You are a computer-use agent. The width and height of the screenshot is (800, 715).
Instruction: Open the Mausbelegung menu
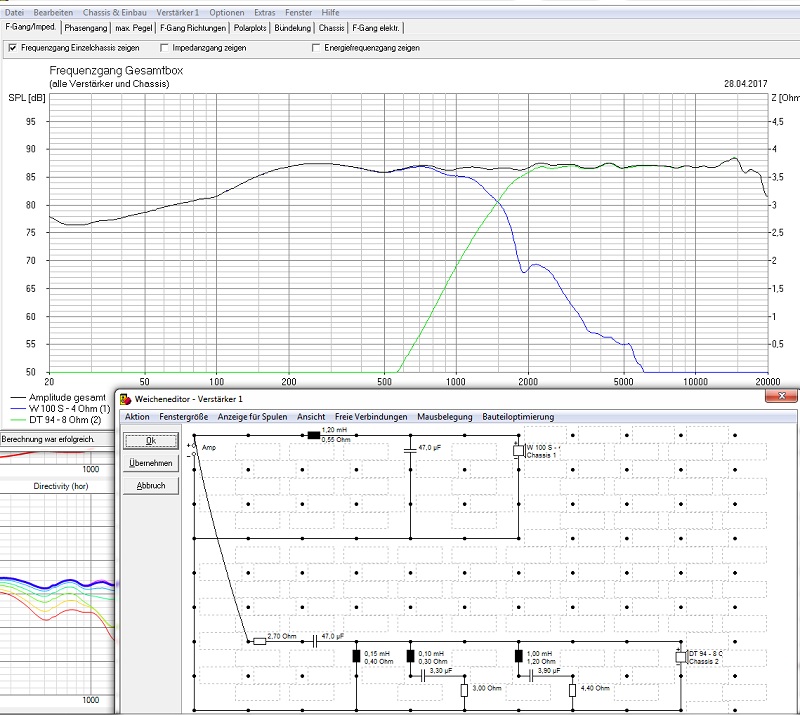click(445, 416)
